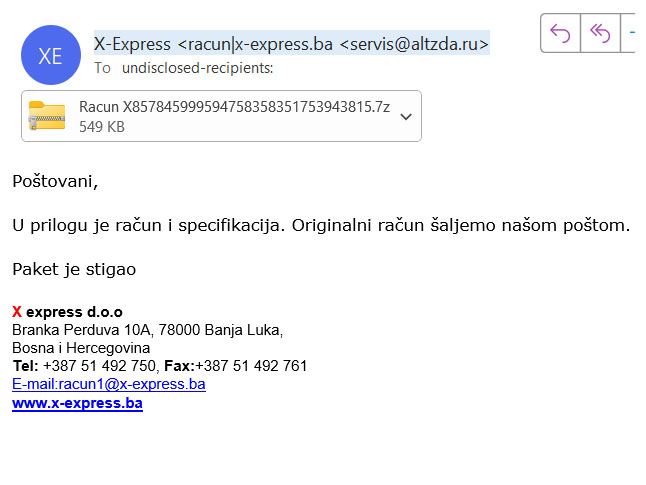Click the Tel and Fax number line
Viewport: 646px width, 485px height.
(x=160, y=366)
